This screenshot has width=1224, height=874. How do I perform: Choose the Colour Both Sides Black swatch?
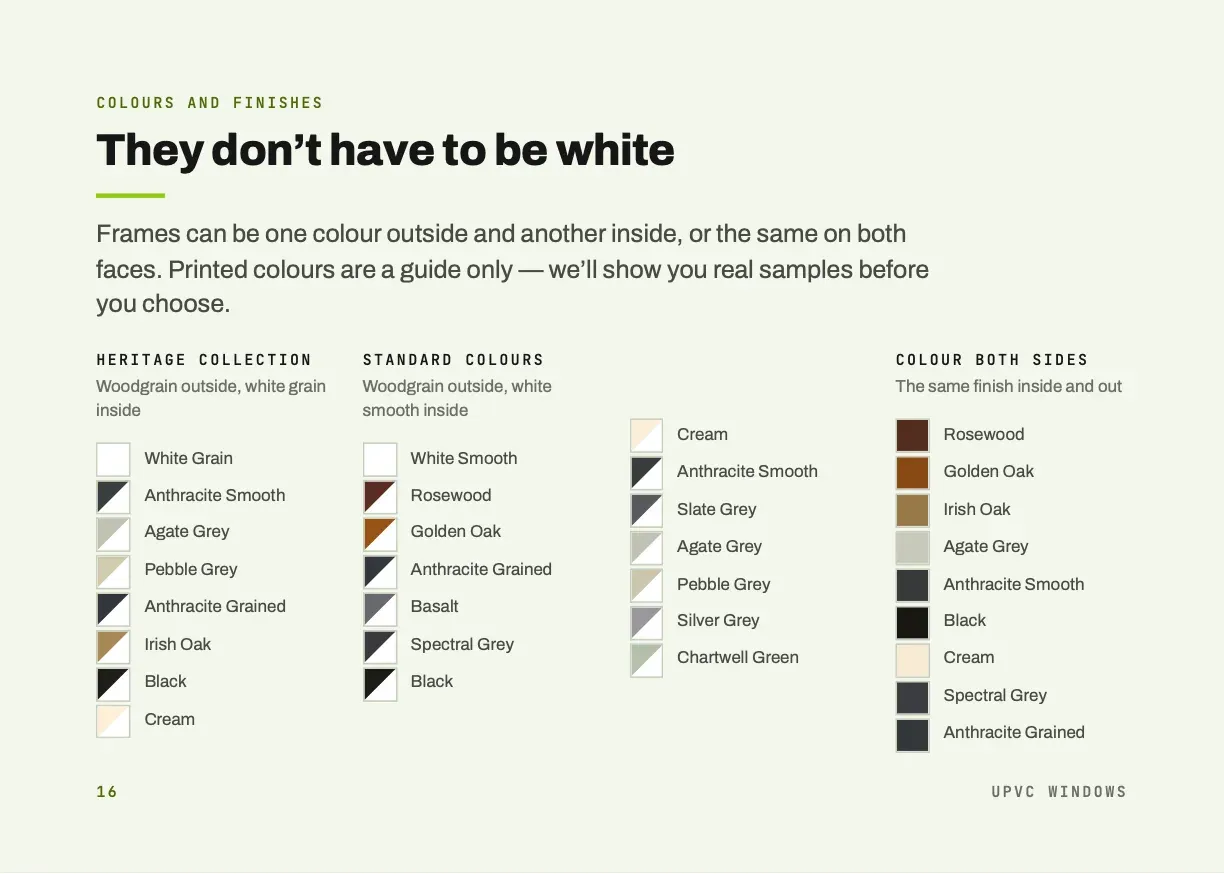pos(913,621)
